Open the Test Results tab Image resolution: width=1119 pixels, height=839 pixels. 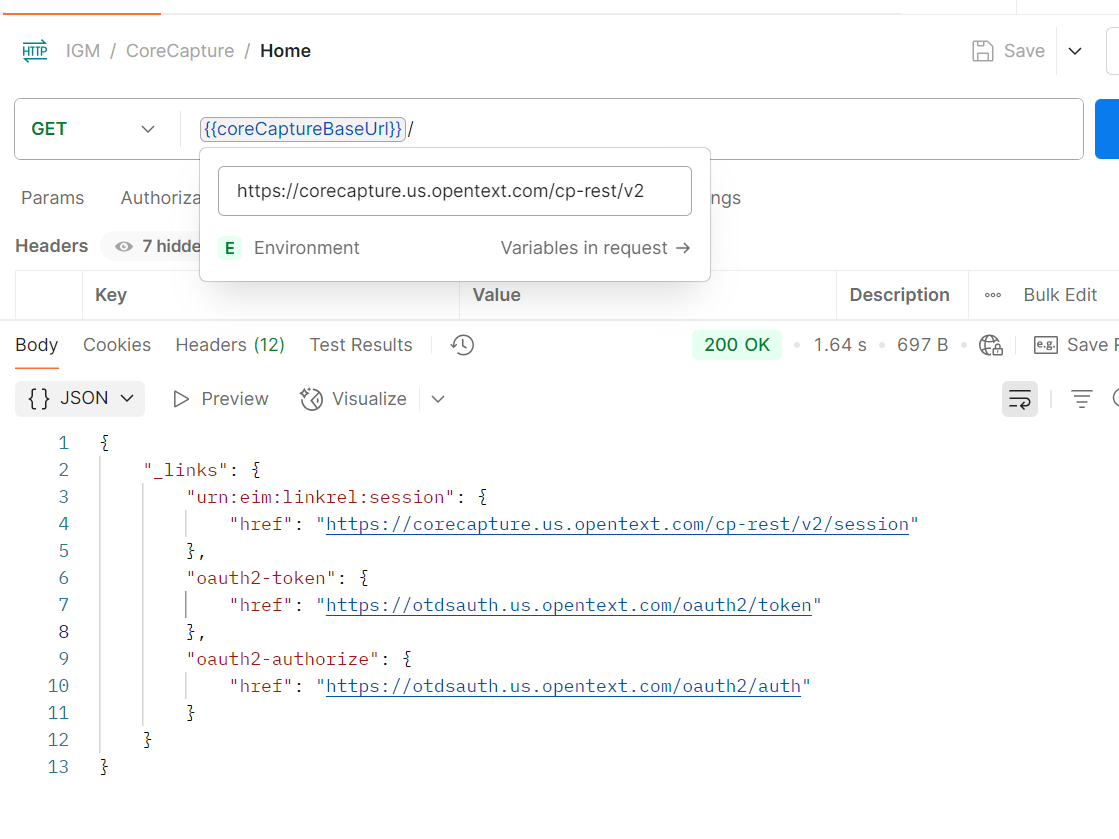[361, 345]
